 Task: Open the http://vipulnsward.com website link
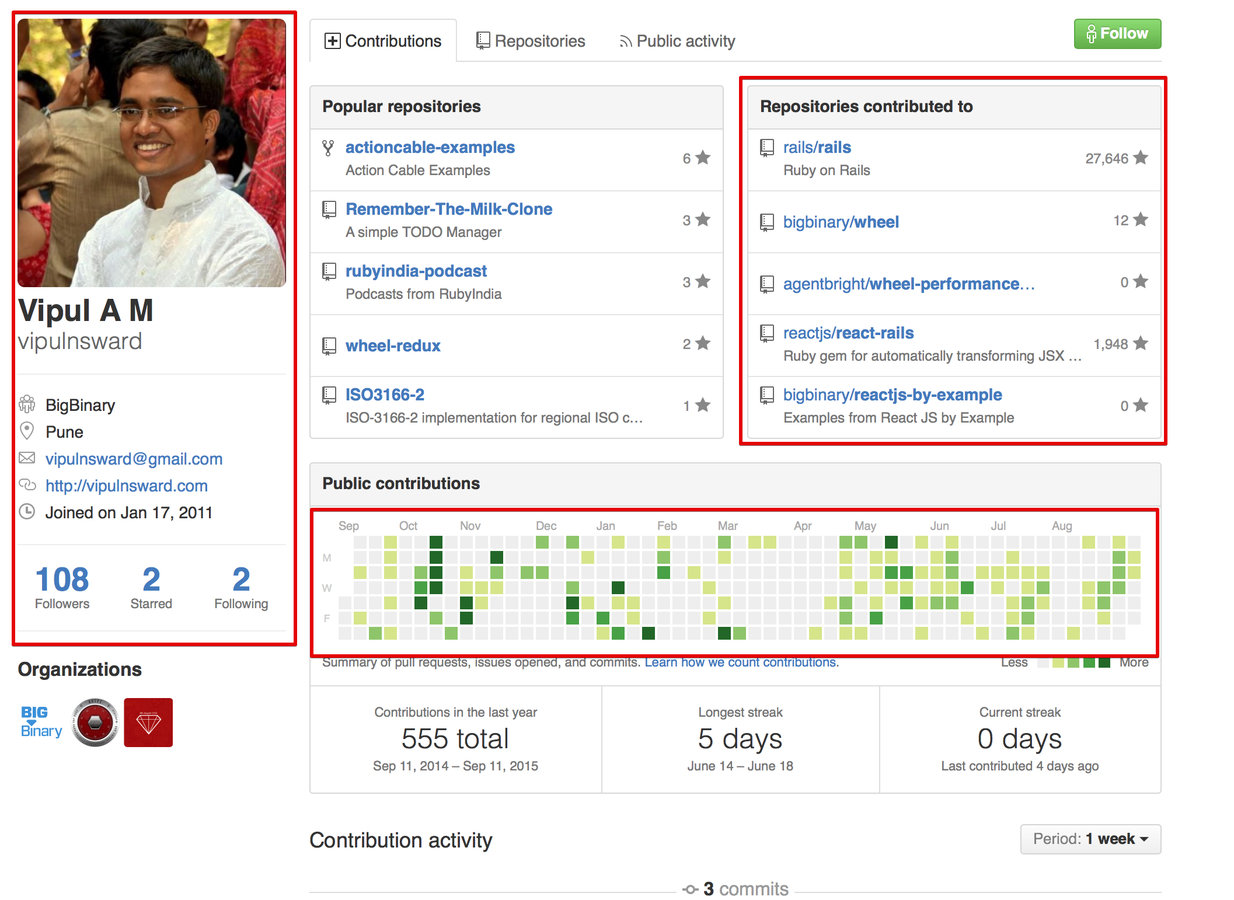126,486
